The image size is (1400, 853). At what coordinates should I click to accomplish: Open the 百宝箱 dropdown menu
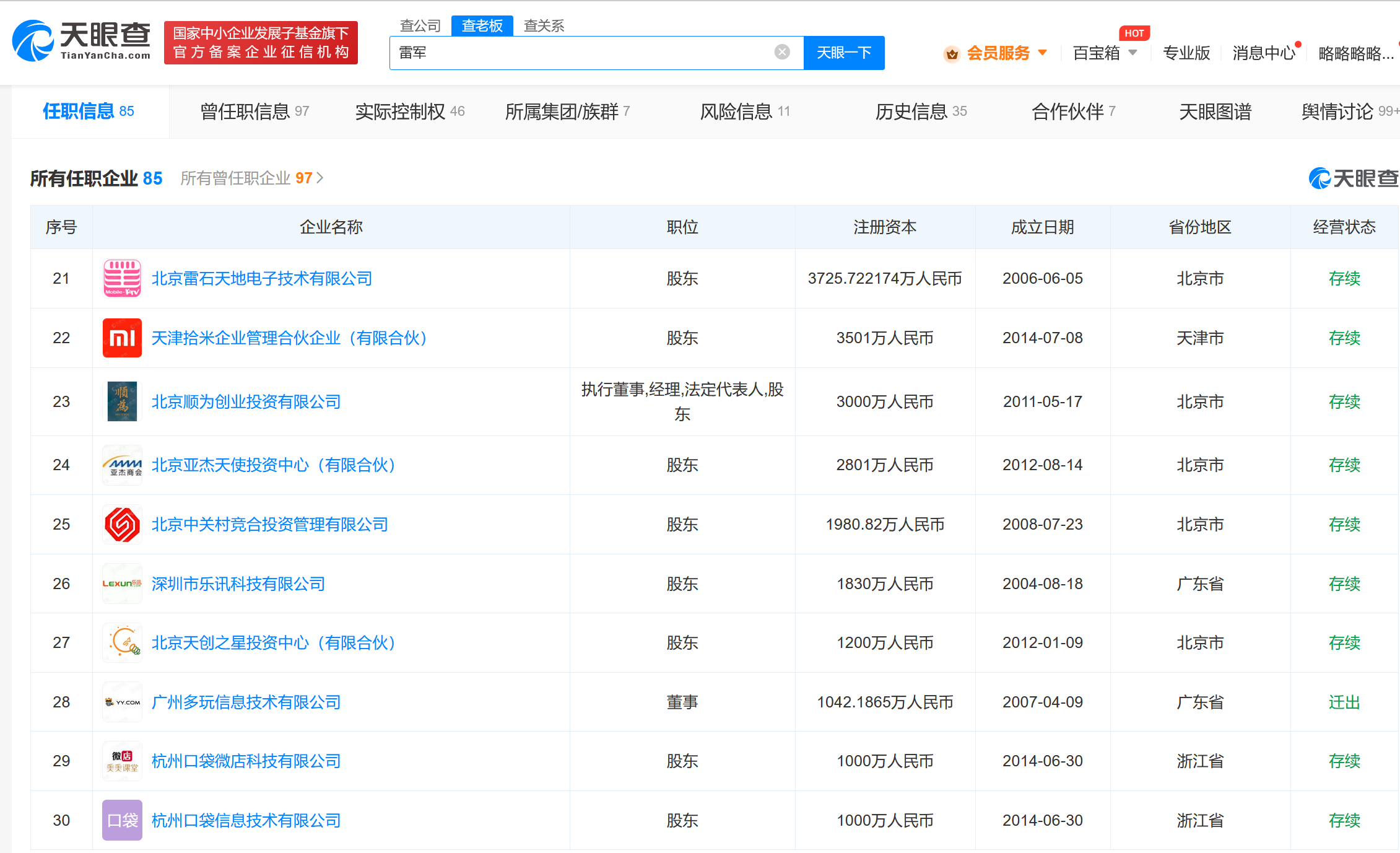[x=1133, y=53]
